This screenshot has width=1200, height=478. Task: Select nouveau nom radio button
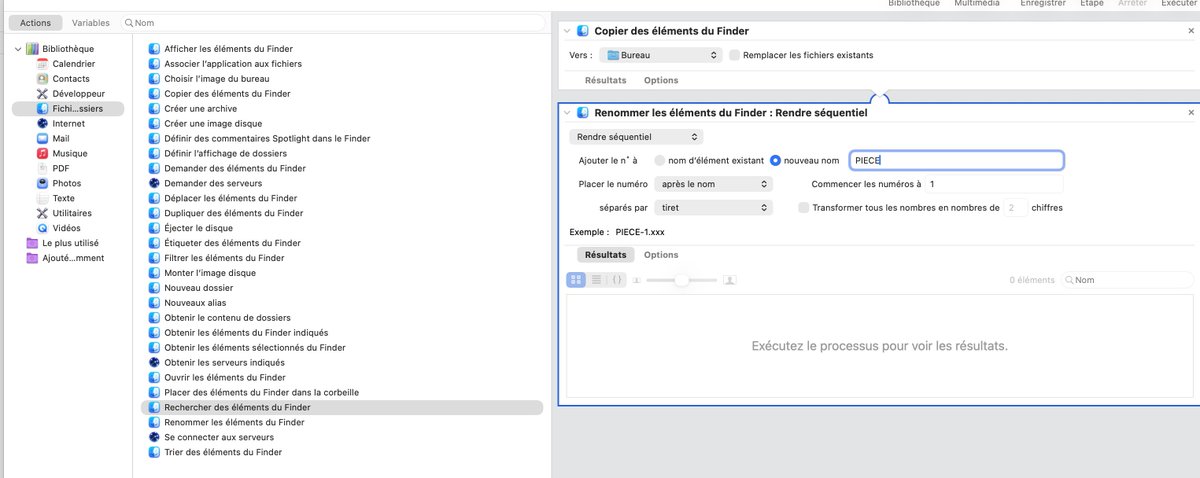(x=775, y=160)
